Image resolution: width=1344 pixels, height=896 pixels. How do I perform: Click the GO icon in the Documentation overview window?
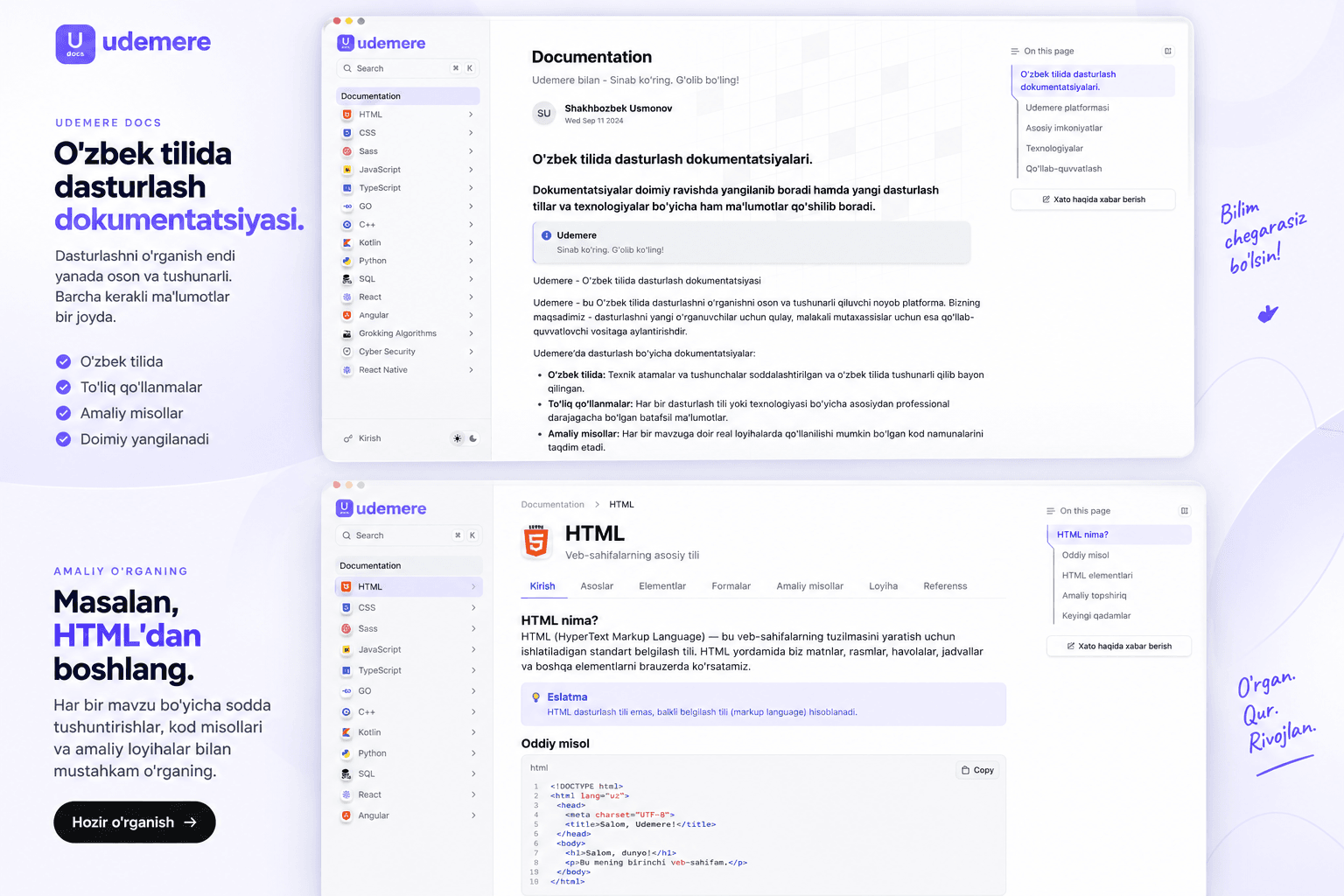[347, 206]
